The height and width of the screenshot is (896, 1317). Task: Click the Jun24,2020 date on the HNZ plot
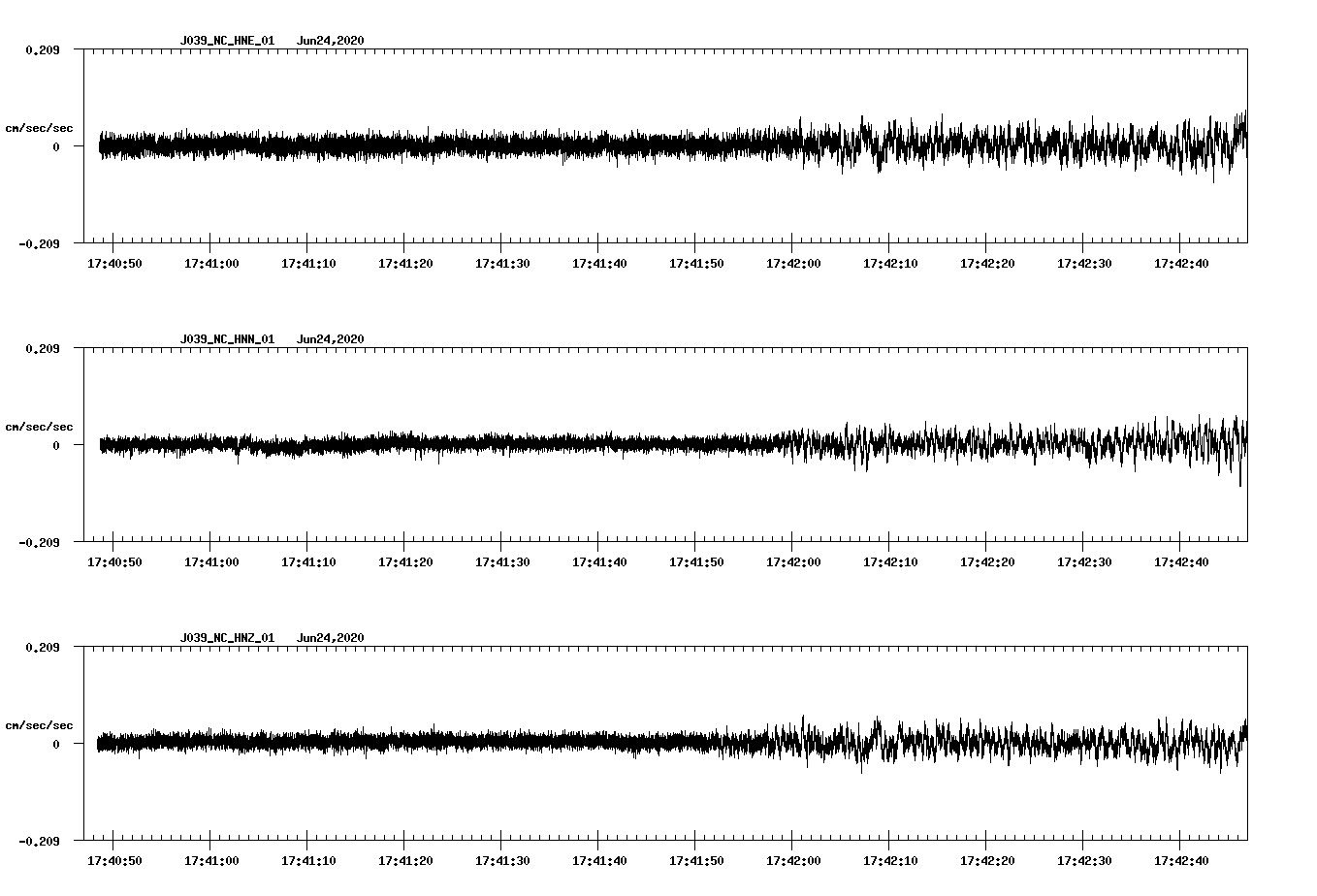330,638
